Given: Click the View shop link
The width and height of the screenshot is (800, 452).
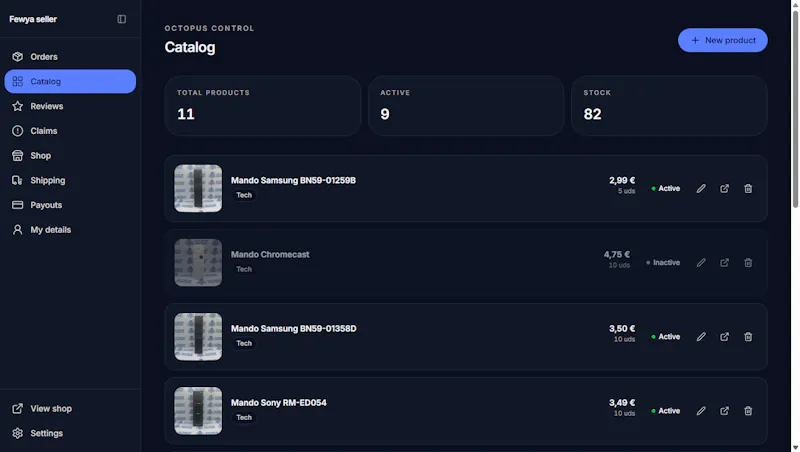Looking at the screenshot, I should coord(70,409).
